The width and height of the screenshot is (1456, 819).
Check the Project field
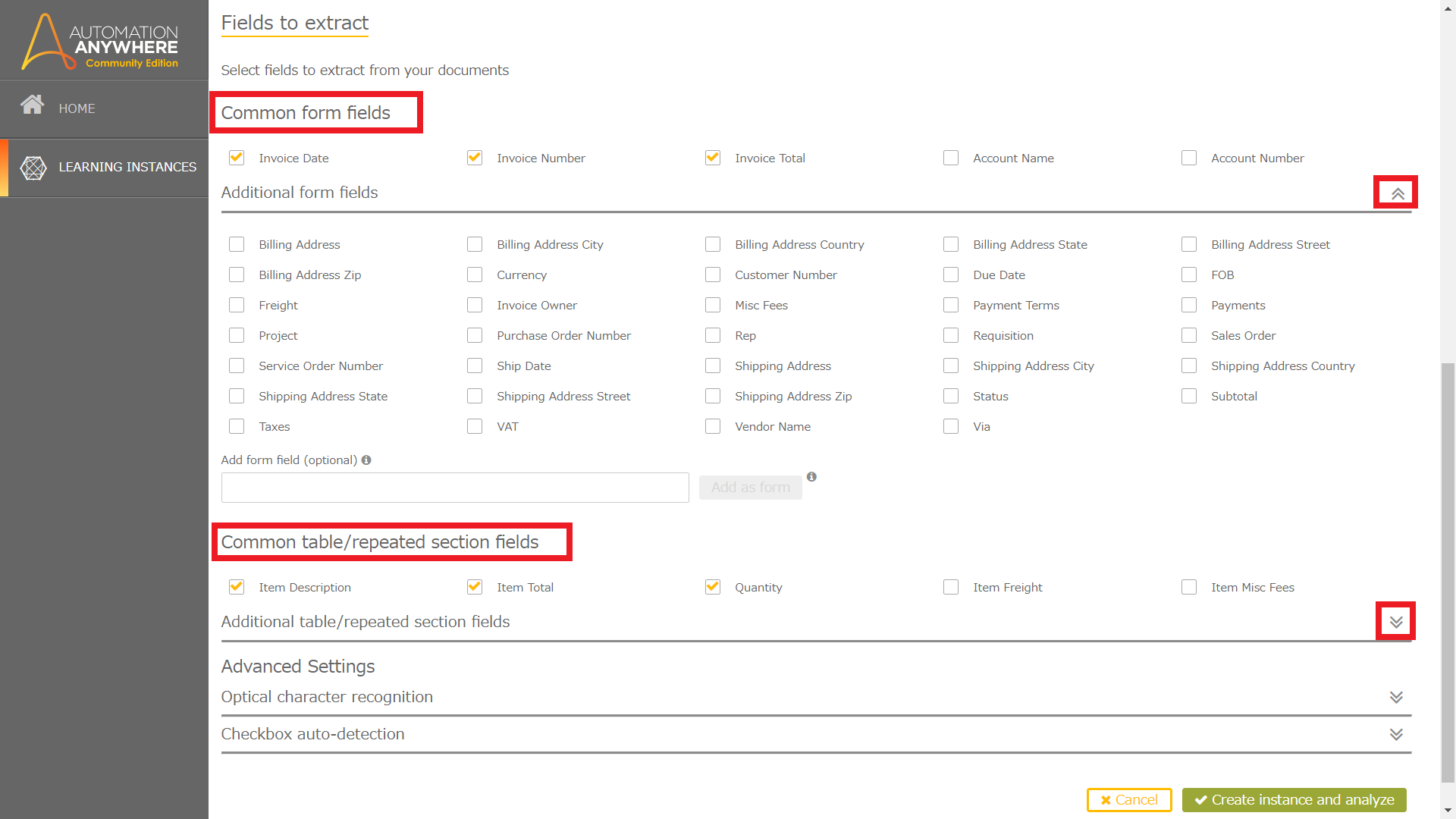237,335
